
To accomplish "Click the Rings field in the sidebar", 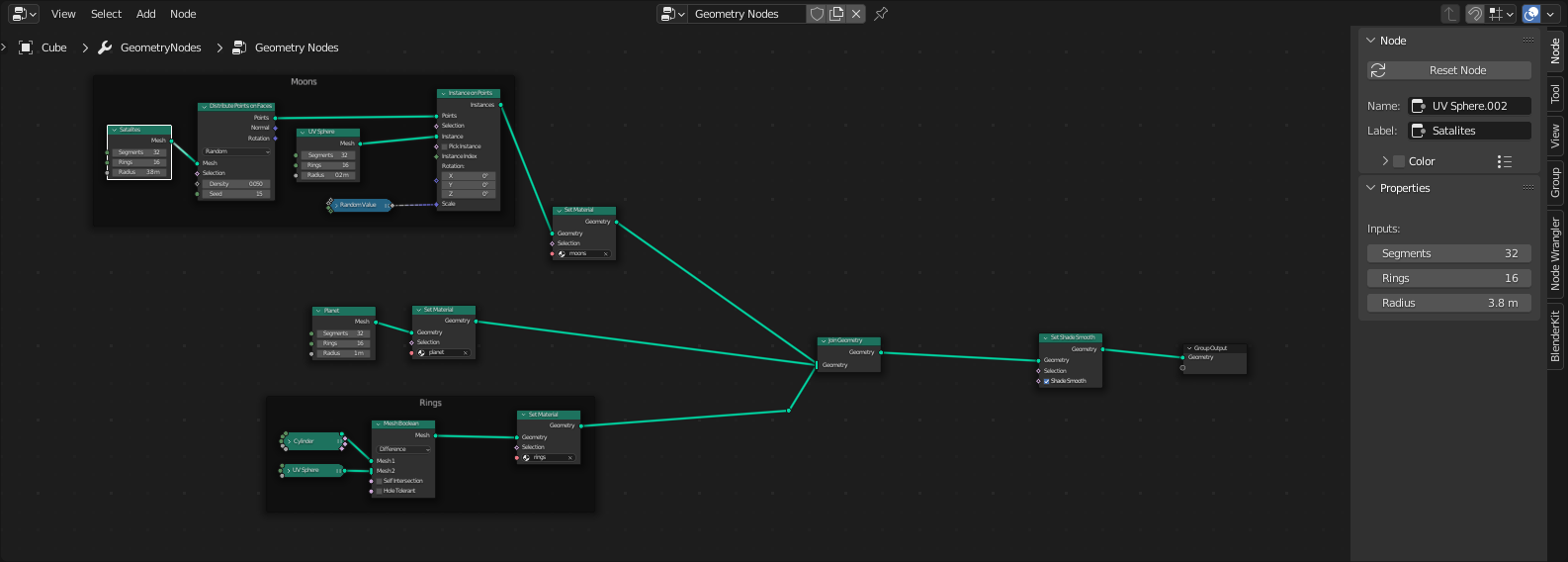I will click(x=1449, y=278).
